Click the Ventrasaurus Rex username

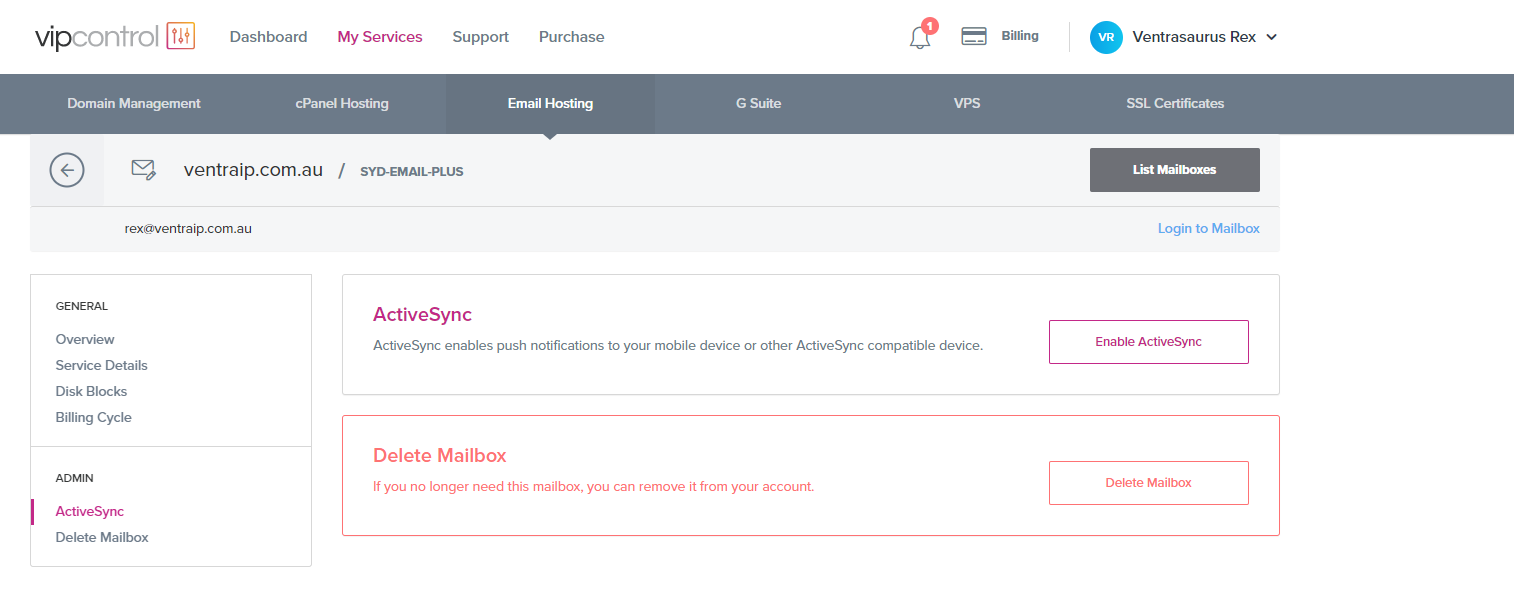point(1194,37)
